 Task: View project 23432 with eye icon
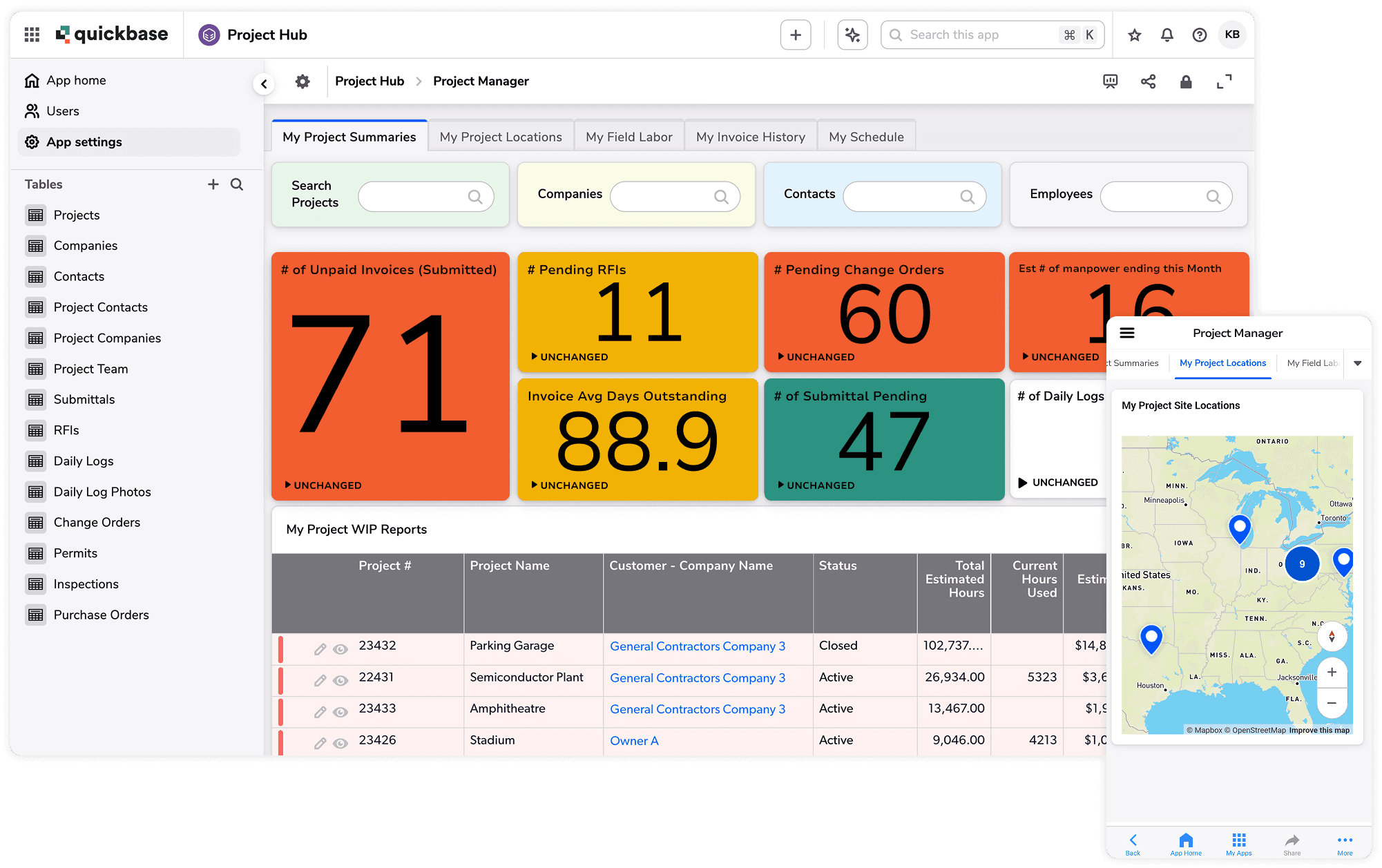coord(340,649)
